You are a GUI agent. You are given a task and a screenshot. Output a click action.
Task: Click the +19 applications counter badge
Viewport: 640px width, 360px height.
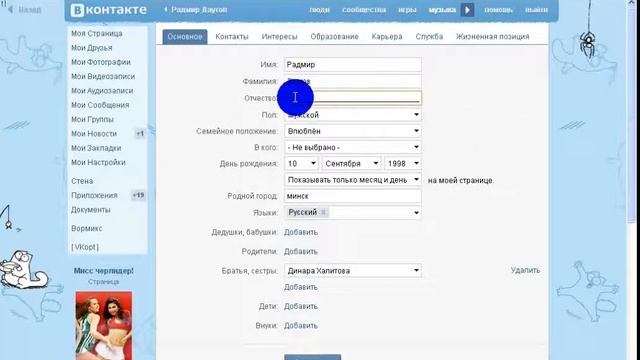(x=138, y=195)
